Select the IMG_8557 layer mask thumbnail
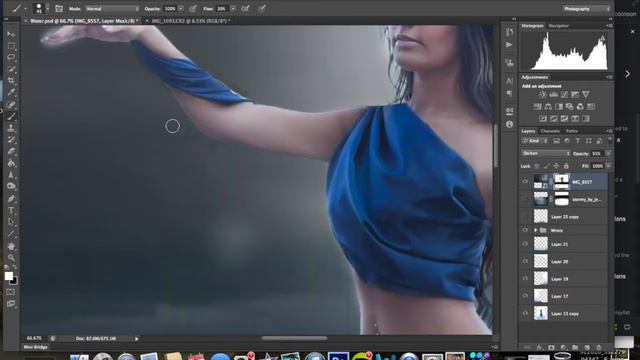Image resolution: width=640 pixels, height=360 pixels. (x=561, y=182)
